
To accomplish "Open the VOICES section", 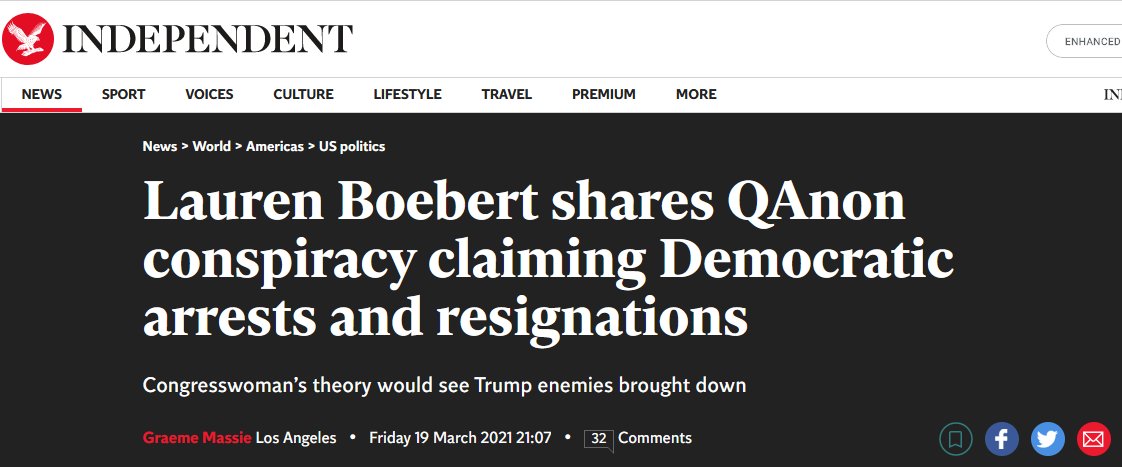I will [209, 94].
